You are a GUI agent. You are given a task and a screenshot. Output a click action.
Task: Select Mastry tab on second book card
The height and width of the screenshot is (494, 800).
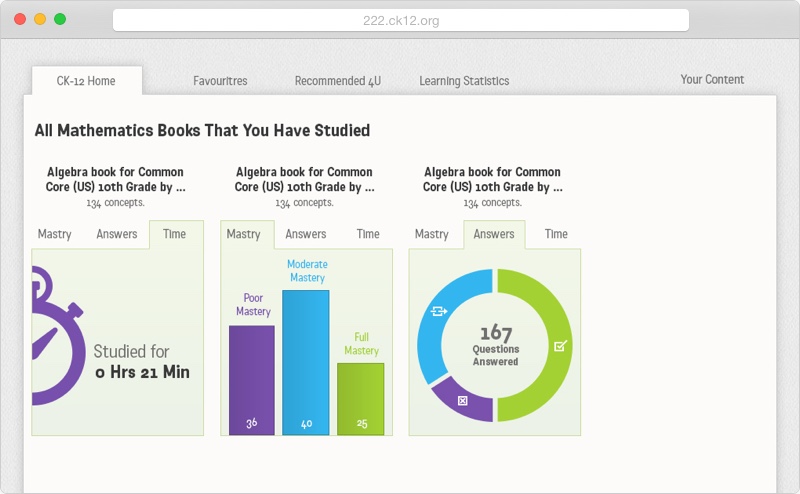247,234
